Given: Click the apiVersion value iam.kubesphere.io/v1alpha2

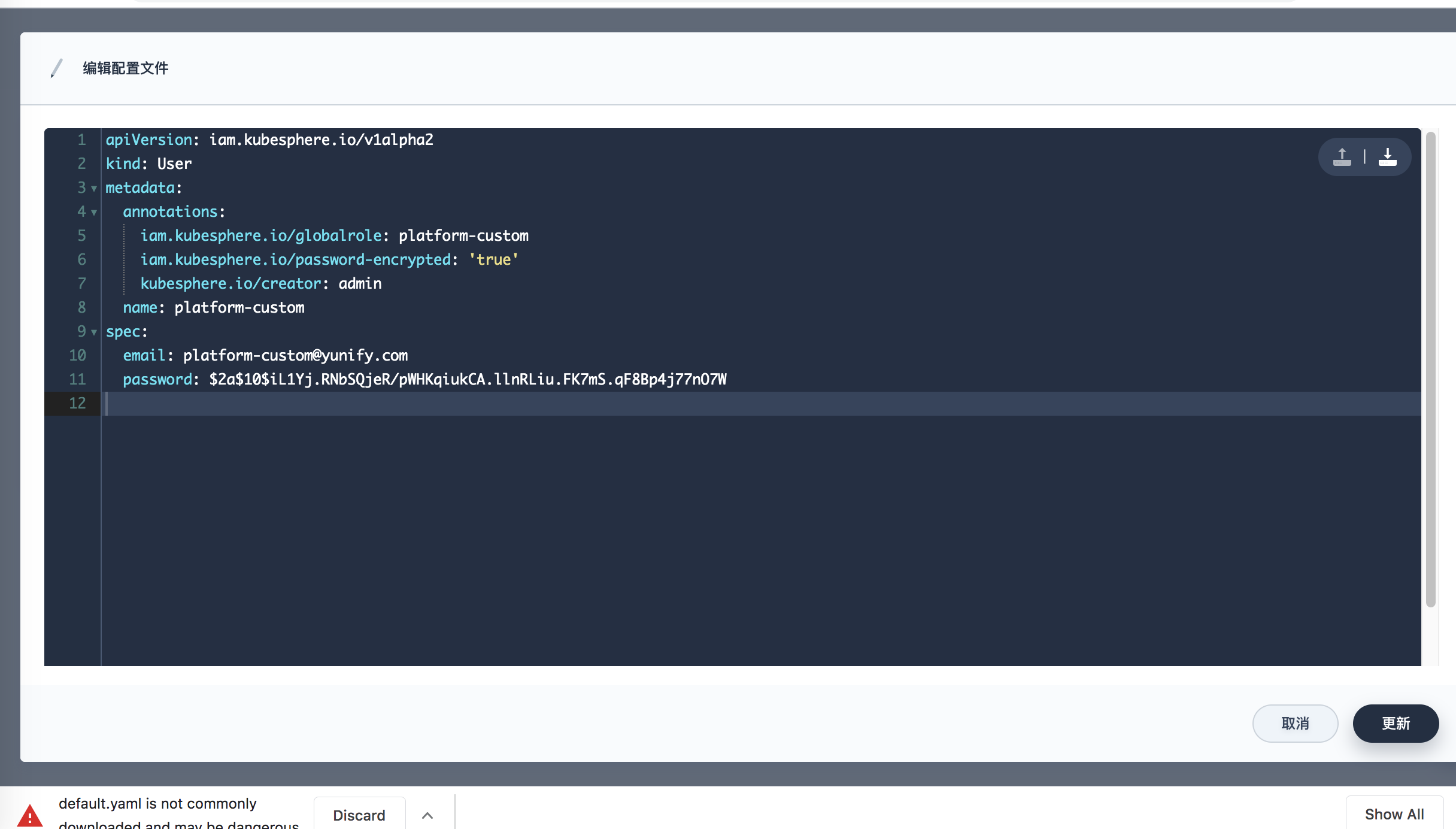Looking at the screenshot, I should (321, 140).
